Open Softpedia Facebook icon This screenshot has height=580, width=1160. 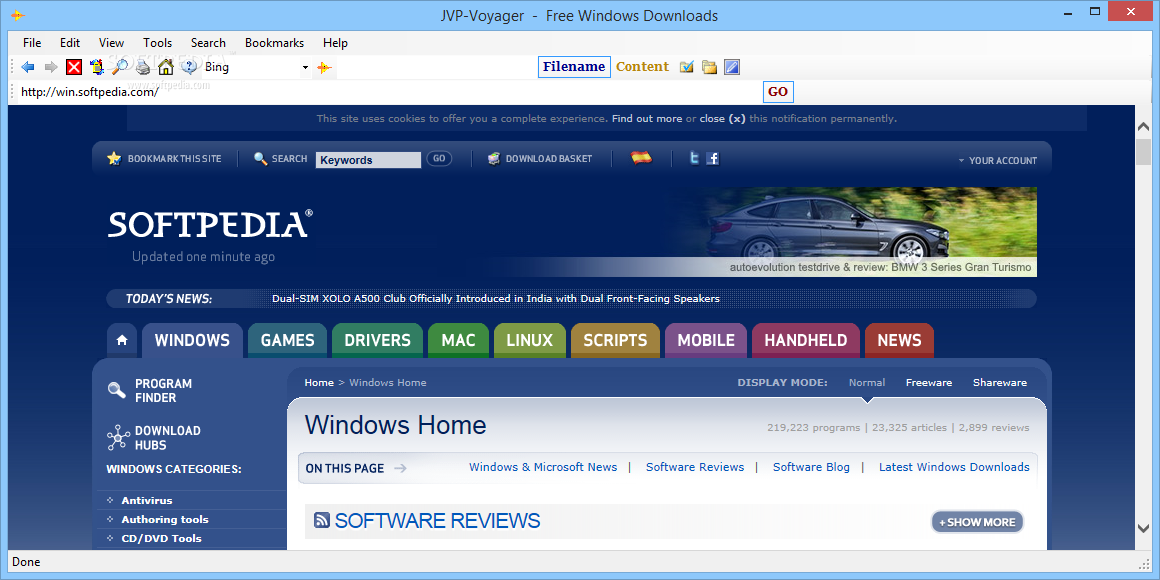(712, 158)
